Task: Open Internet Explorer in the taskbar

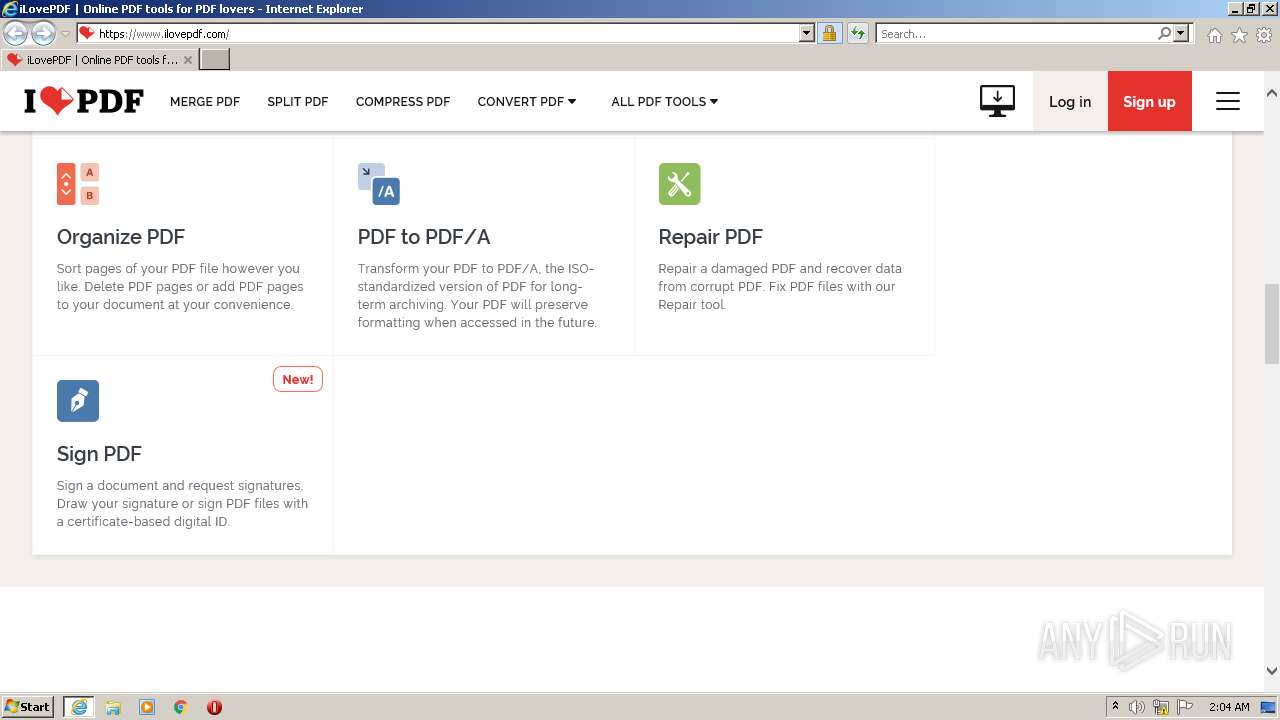Action: pos(78,707)
